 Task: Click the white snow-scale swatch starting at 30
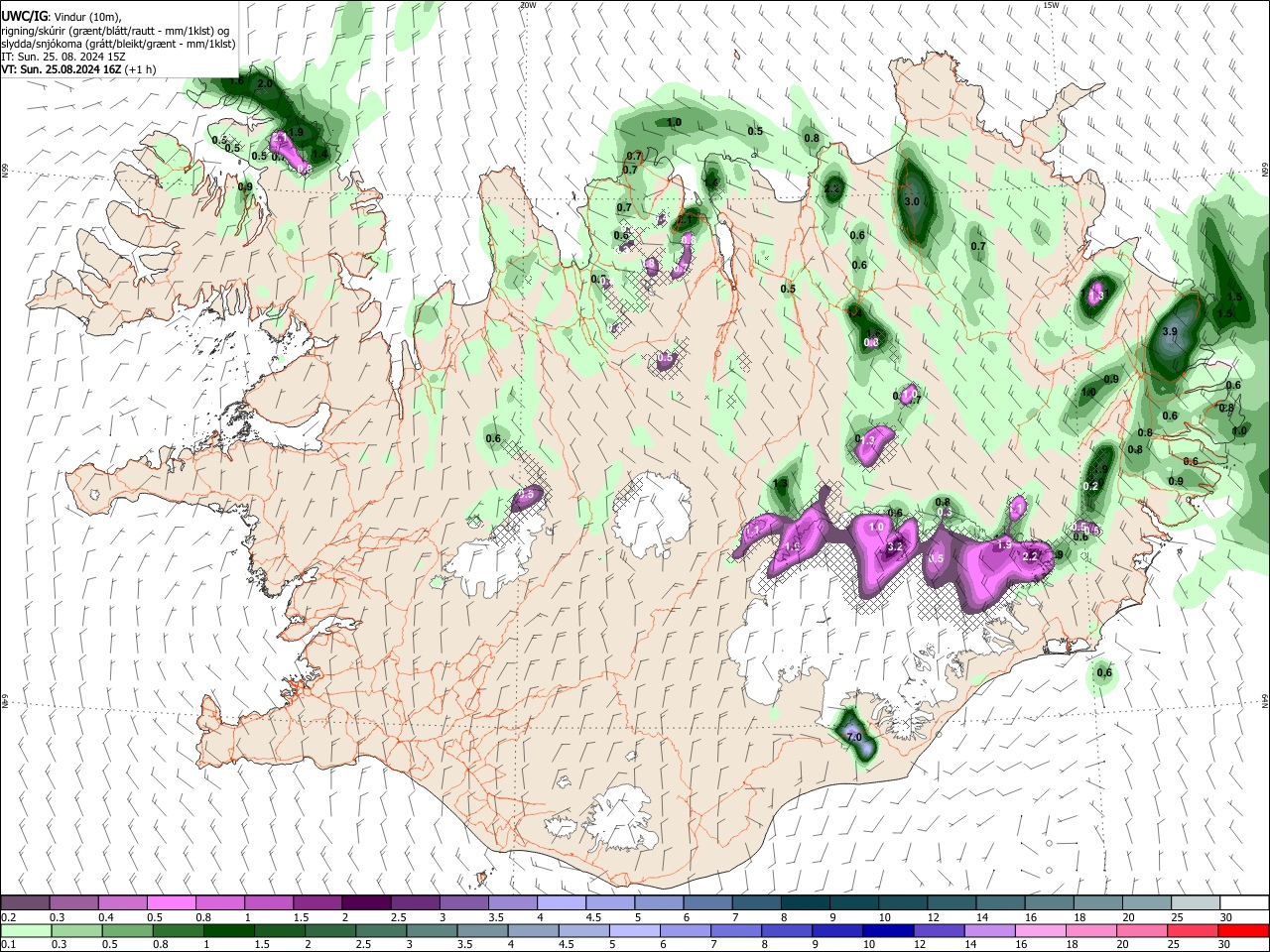[x=1244, y=903]
